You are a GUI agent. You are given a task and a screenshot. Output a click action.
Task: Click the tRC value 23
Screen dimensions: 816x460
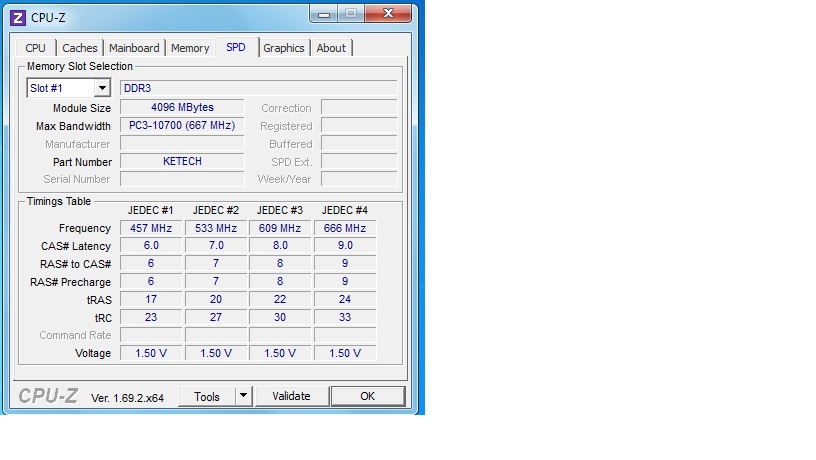pos(151,317)
